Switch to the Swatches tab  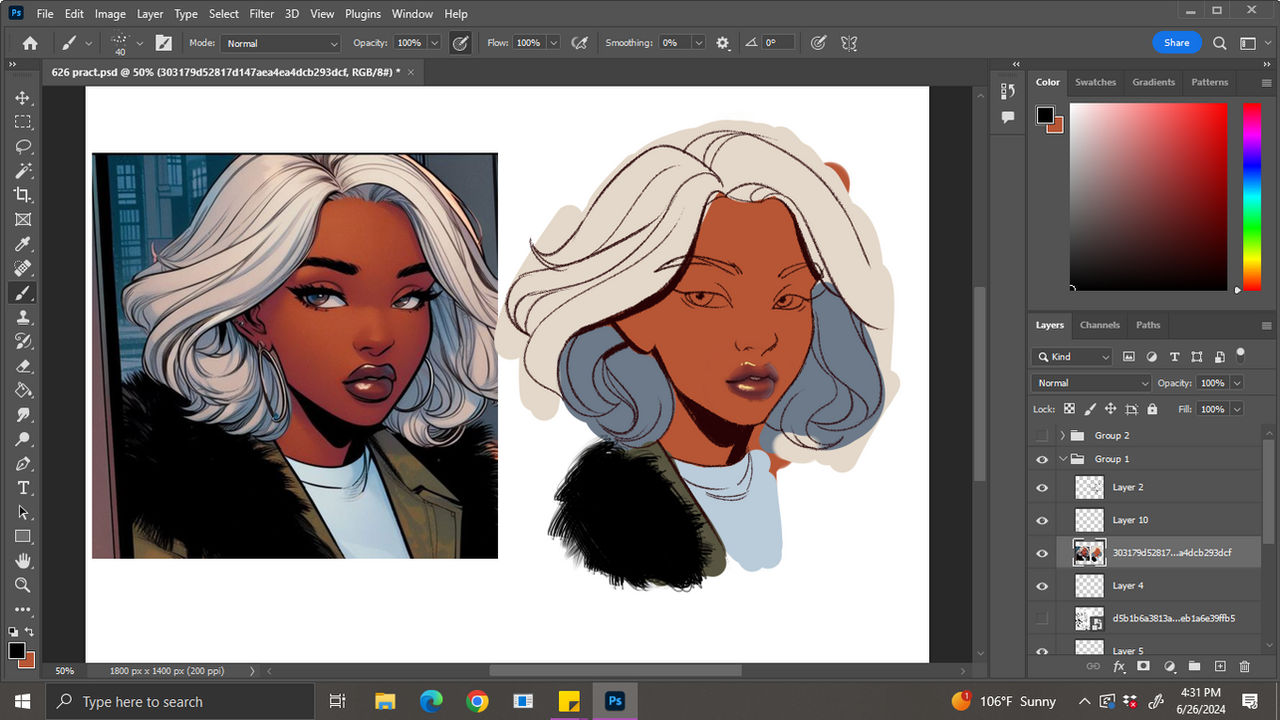pyautogui.click(x=1095, y=82)
